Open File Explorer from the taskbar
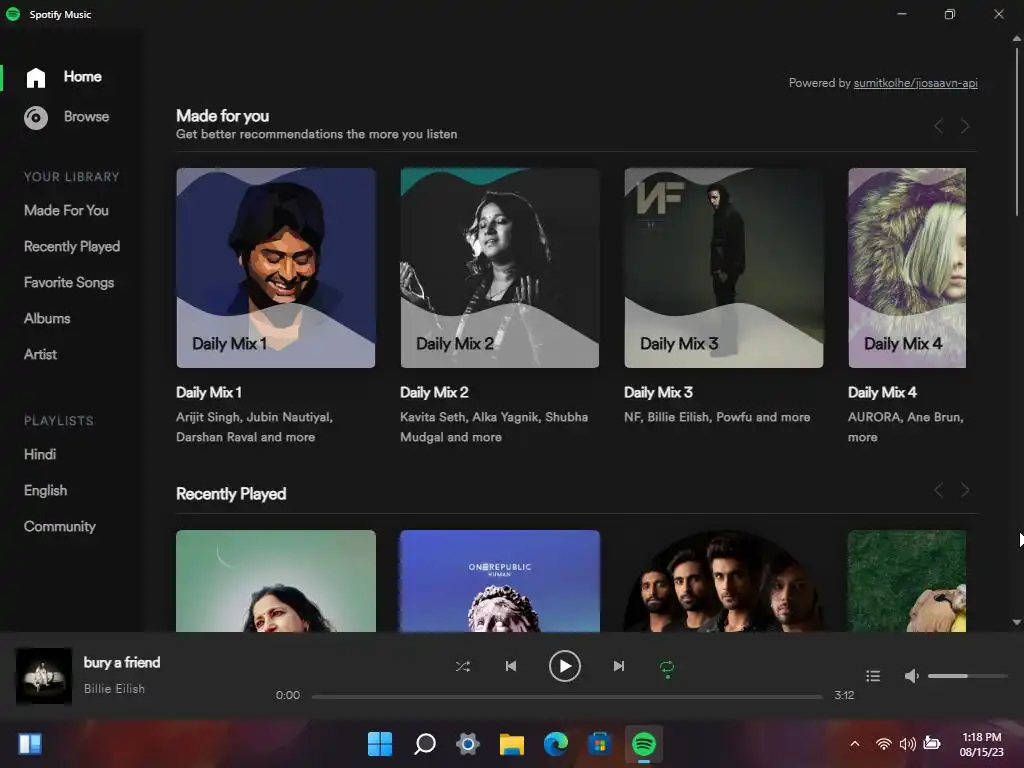This screenshot has height=768, width=1024. 512,744
